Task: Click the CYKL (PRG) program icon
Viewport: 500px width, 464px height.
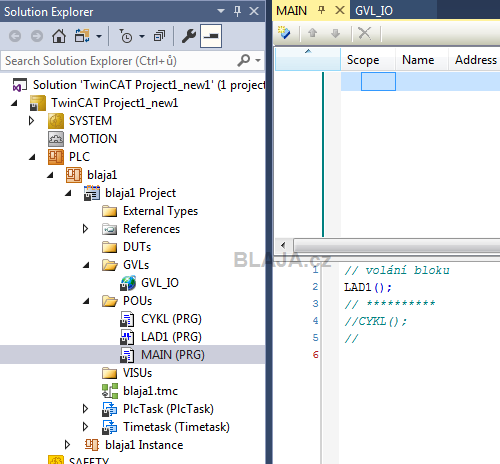Action: [x=127, y=319]
